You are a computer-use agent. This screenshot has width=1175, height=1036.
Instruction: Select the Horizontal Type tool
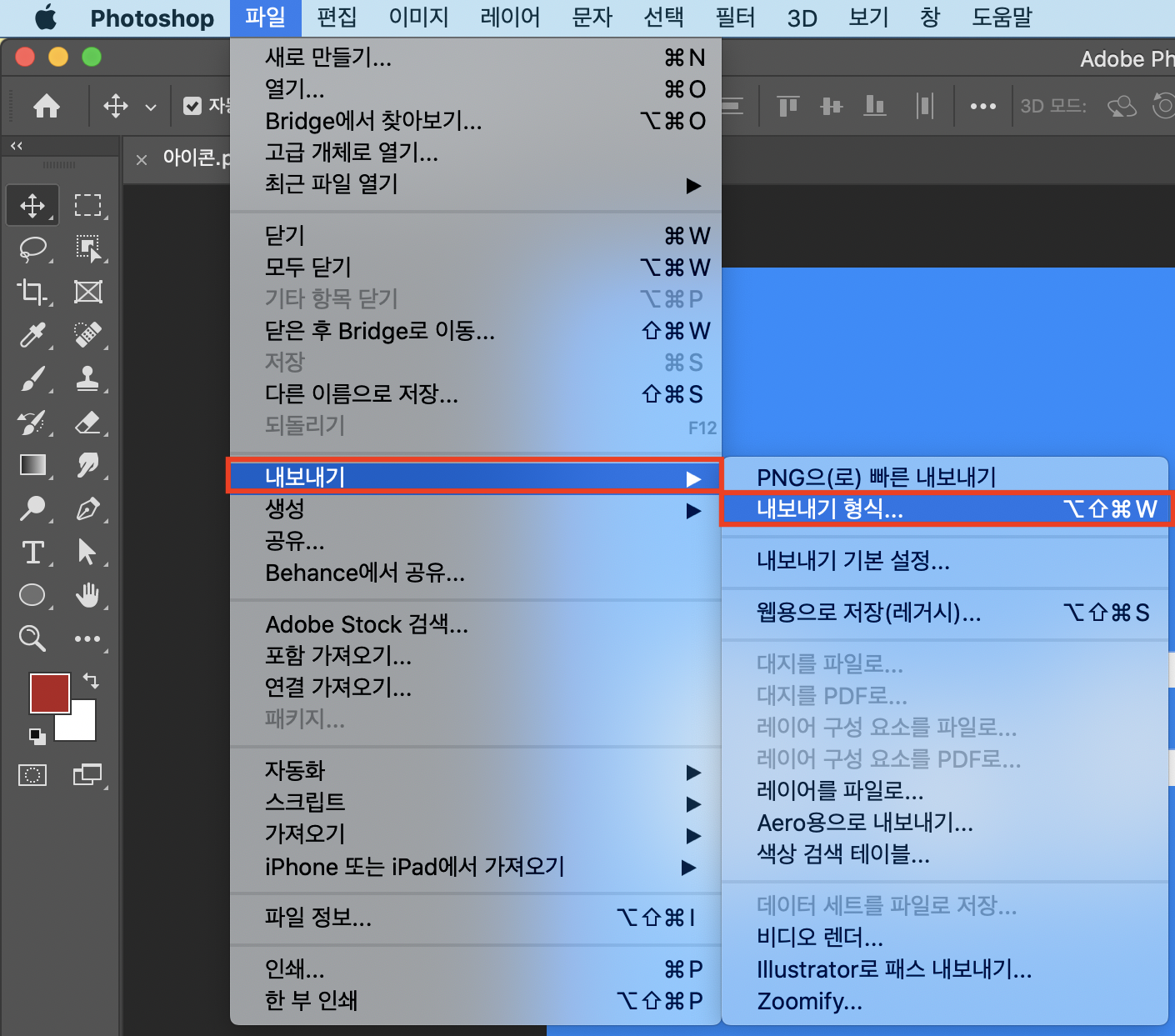(32, 552)
